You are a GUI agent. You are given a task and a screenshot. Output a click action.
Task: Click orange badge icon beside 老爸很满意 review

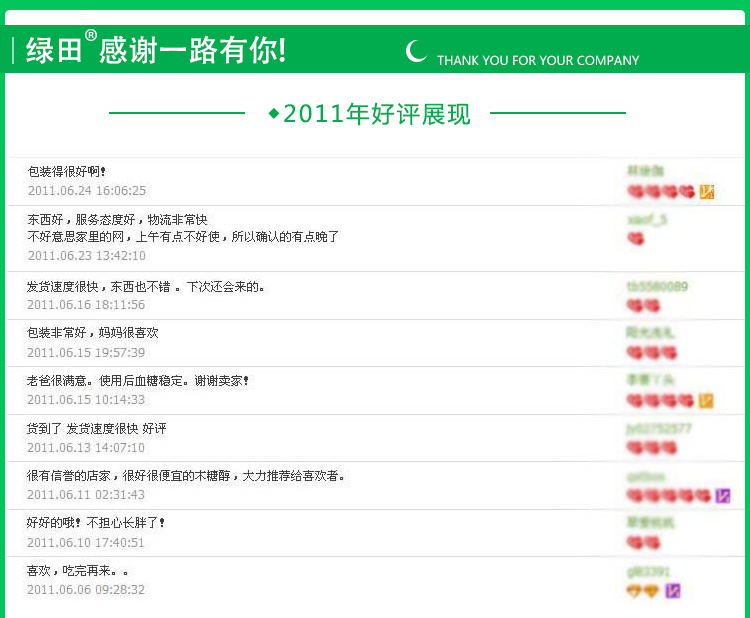pyautogui.click(x=706, y=400)
